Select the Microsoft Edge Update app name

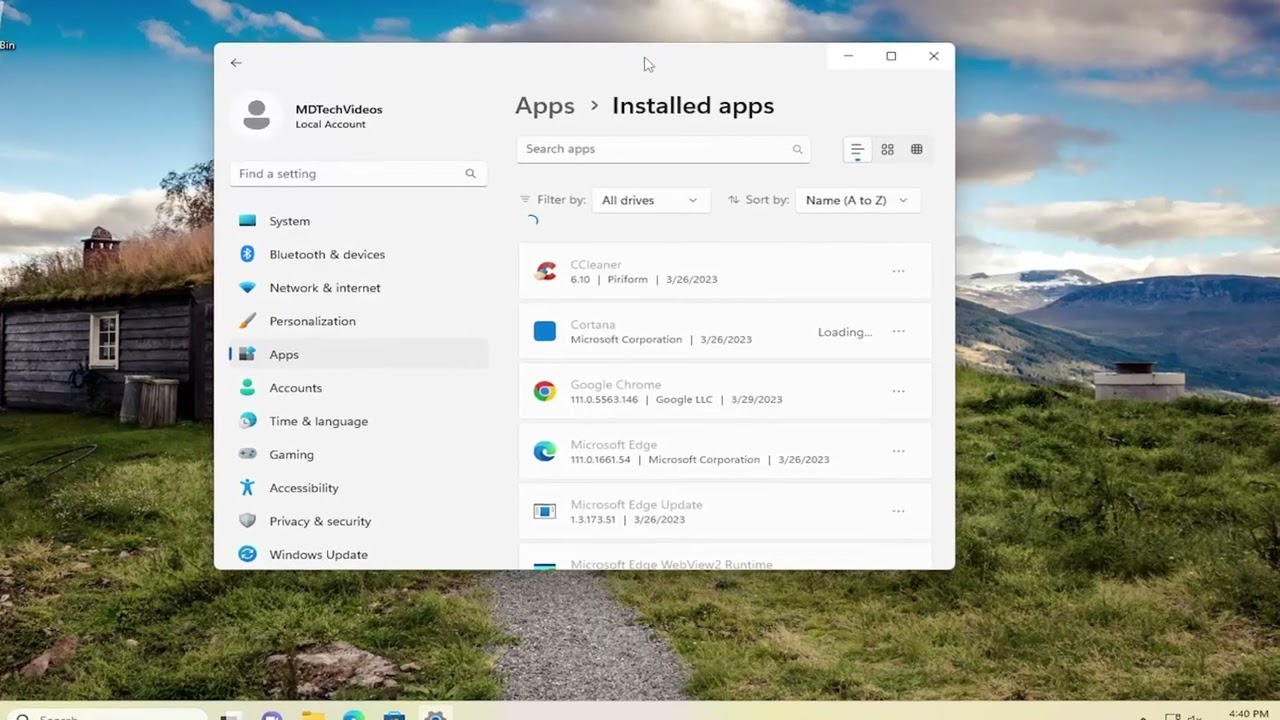tap(636, 505)
